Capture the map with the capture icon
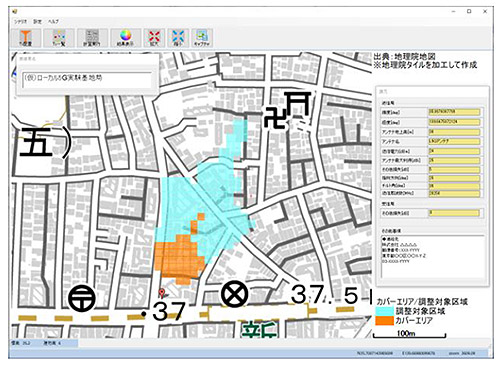The height and width of the screenshot is (367, 500). (x=202, y=38)
